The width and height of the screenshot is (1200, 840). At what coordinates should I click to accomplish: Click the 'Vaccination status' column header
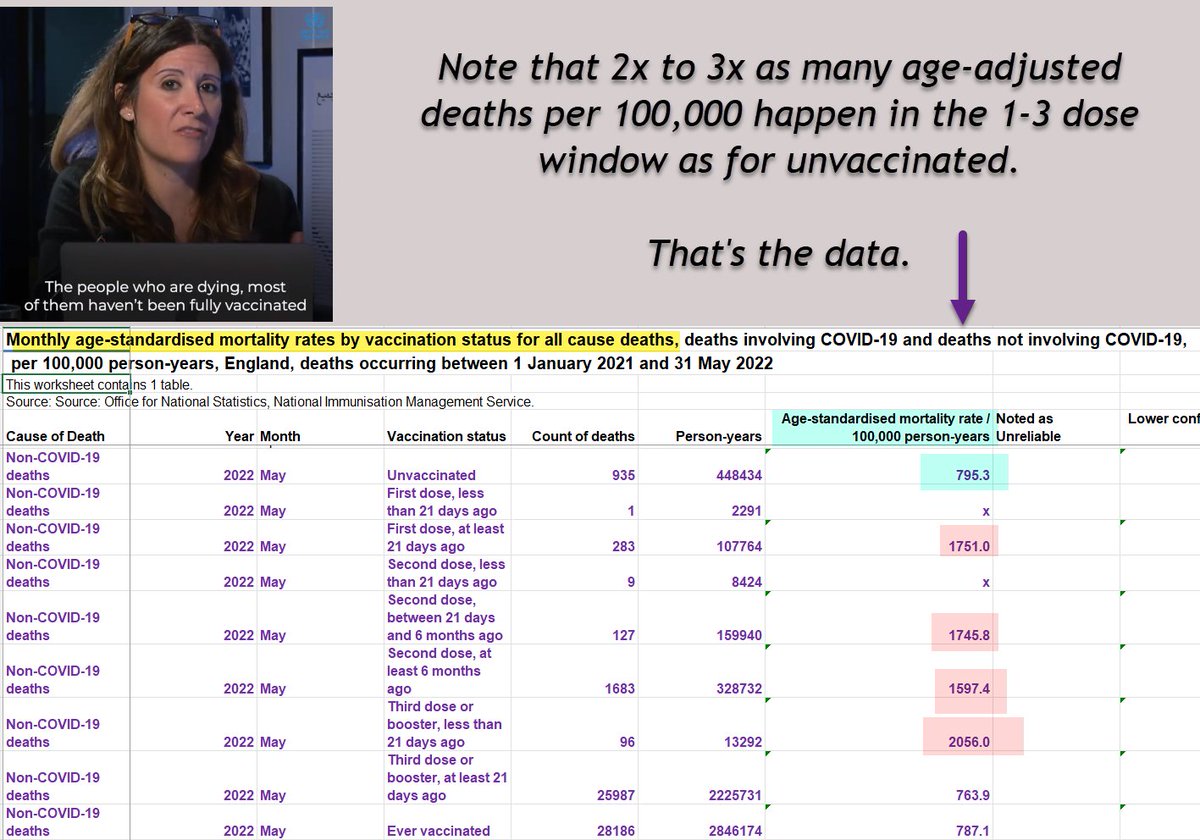(446, 436)
